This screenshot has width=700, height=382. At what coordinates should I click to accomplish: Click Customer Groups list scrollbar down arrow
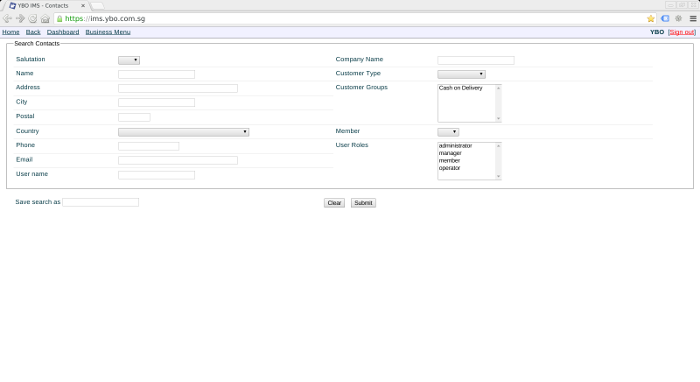pos(499,119)
